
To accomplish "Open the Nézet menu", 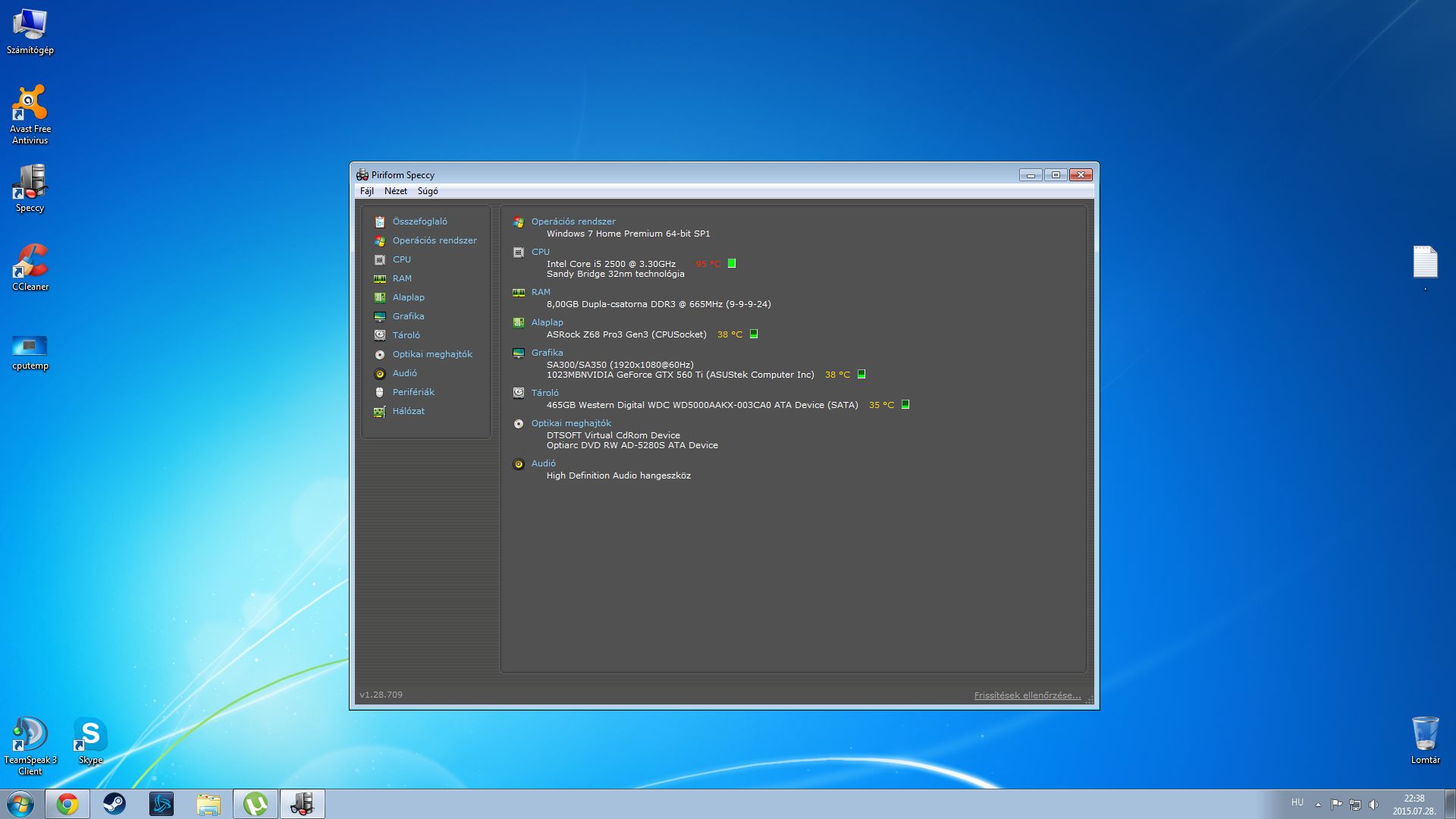I will tap(395, 191).
